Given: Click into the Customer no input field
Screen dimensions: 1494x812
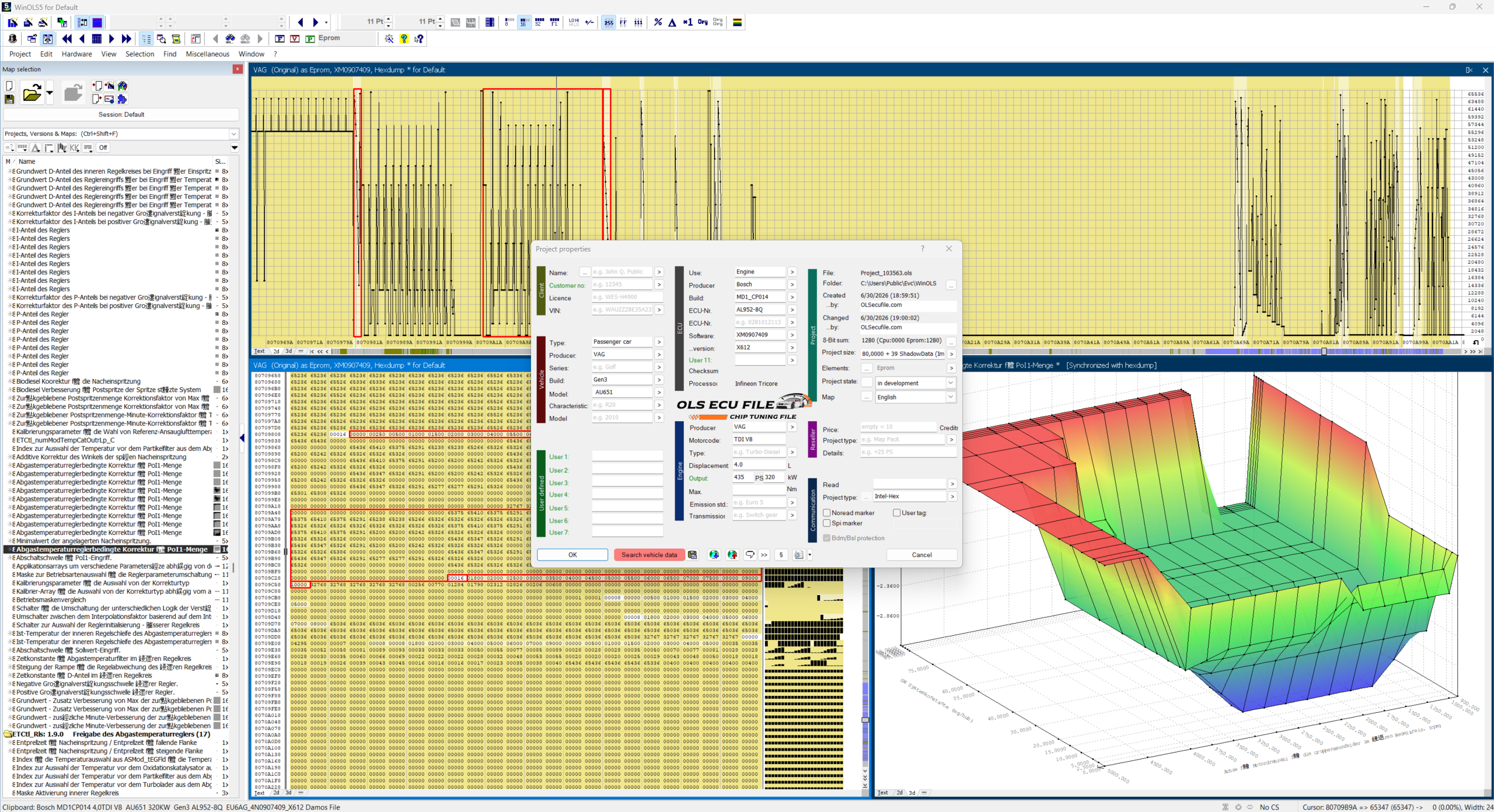Looking at the screenshot, I should click(622, 285).
